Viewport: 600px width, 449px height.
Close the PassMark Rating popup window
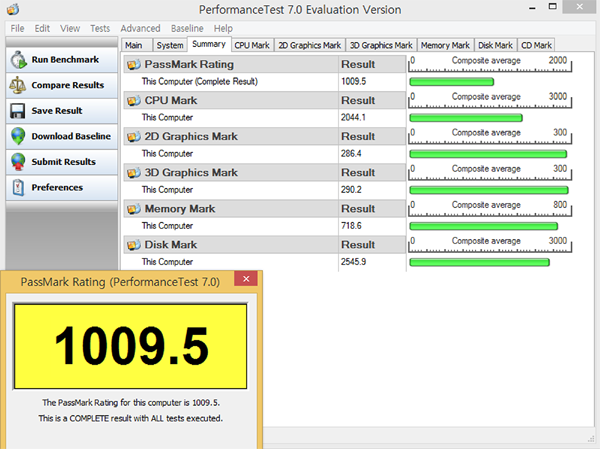[x=246, y=279]
